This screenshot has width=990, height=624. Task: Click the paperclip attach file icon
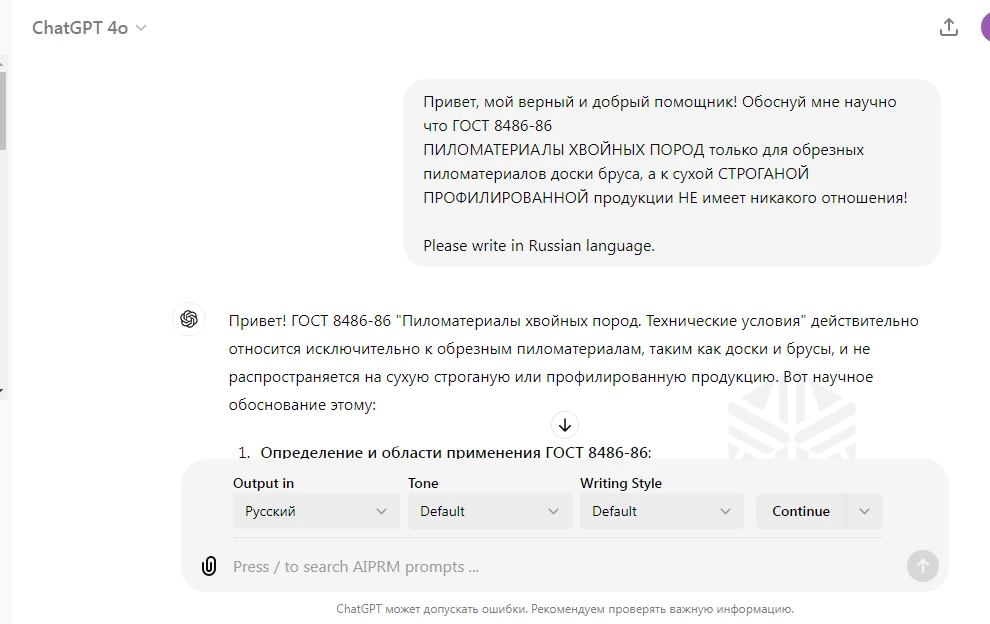[209, 566]
